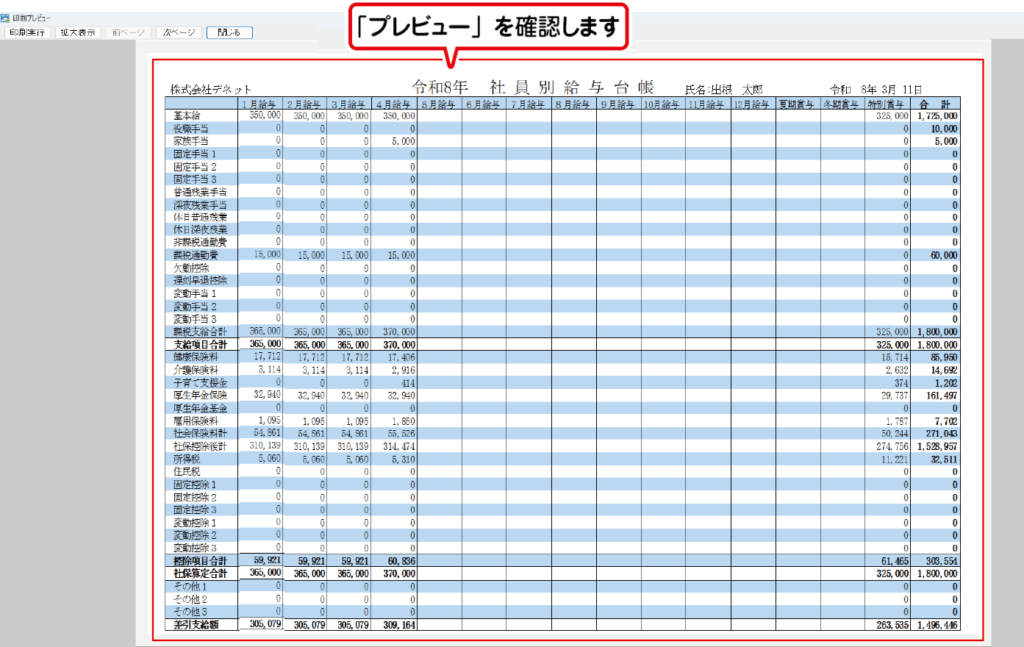
Task: Click the 特別賞与 column header
Action: [x=886, y=103]
